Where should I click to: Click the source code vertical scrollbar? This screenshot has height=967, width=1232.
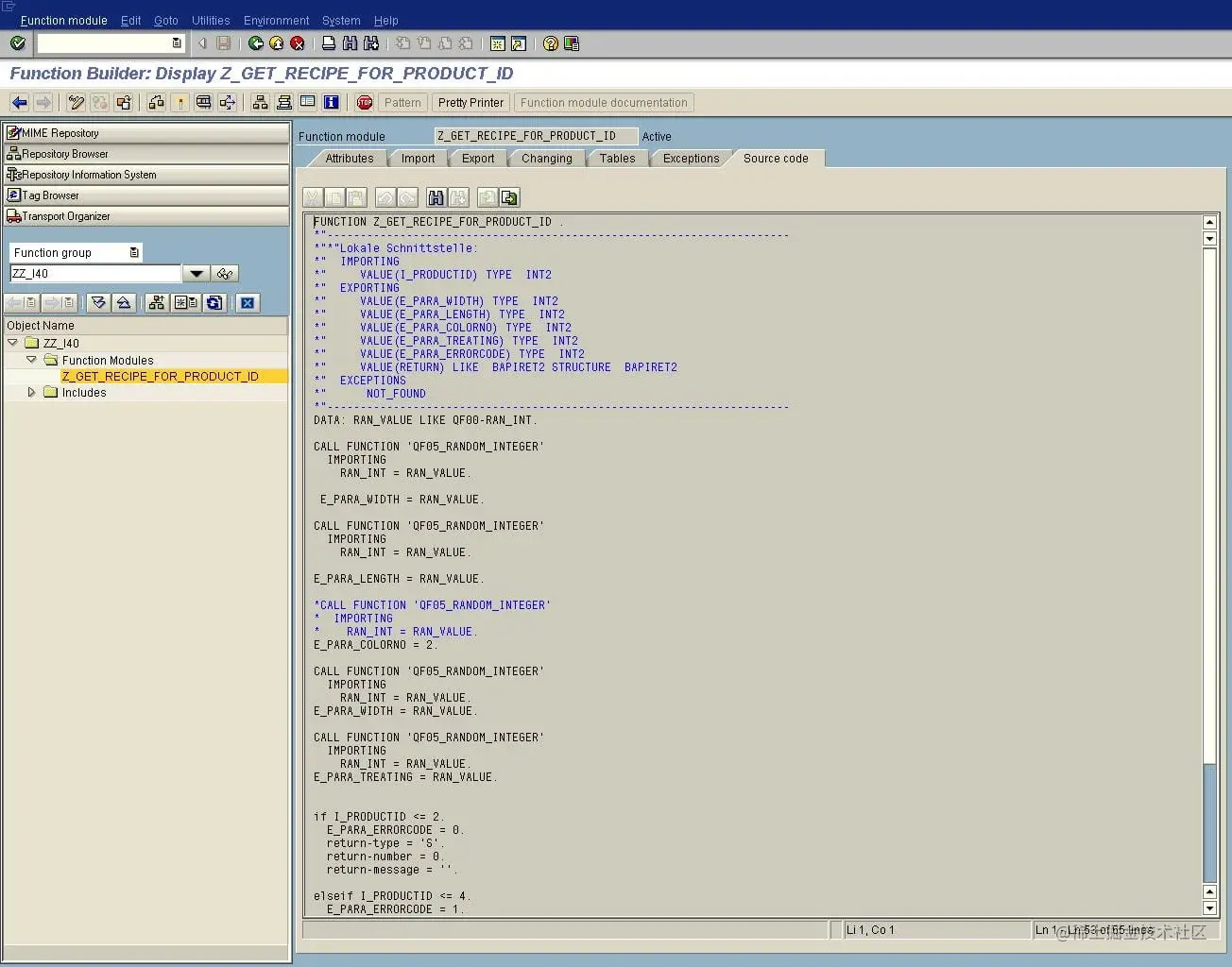coord(1209,567)
